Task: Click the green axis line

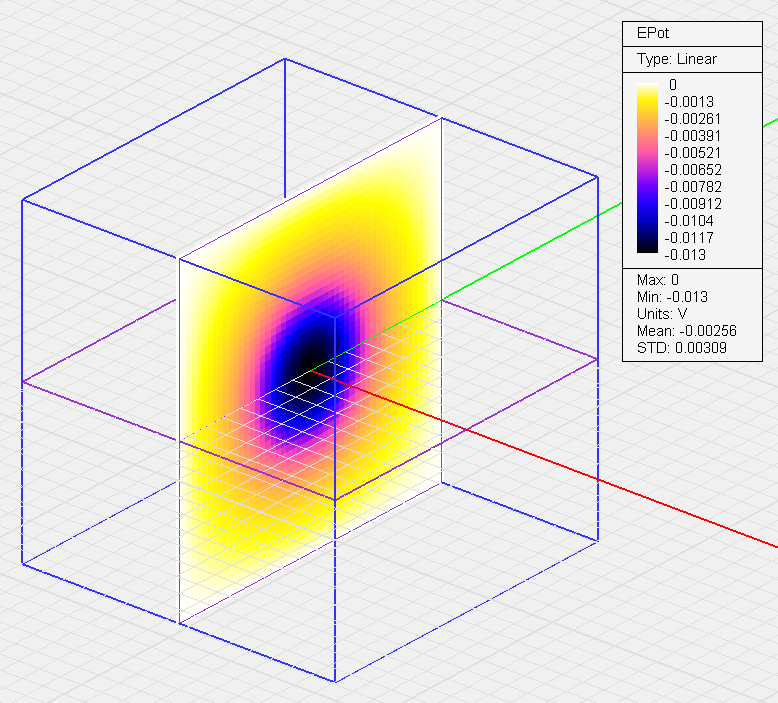Action: [x=520, y=255]
